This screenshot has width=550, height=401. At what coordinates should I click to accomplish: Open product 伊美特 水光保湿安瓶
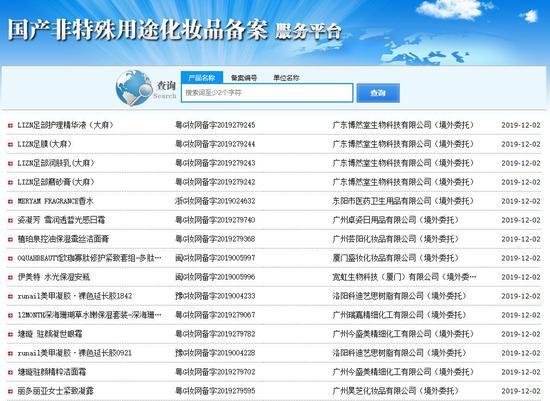pyautogui.click(x=54, y=277)
